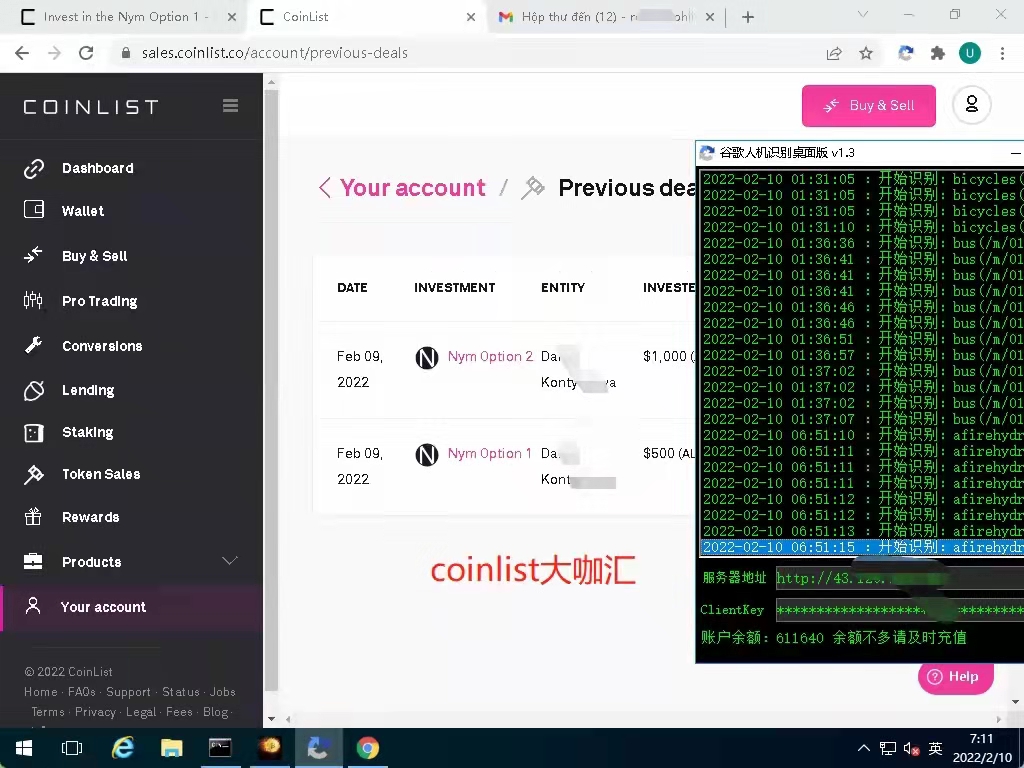Click the ENTITY column header
Viewport: 1024px width, 768px height.
(563, 288)
